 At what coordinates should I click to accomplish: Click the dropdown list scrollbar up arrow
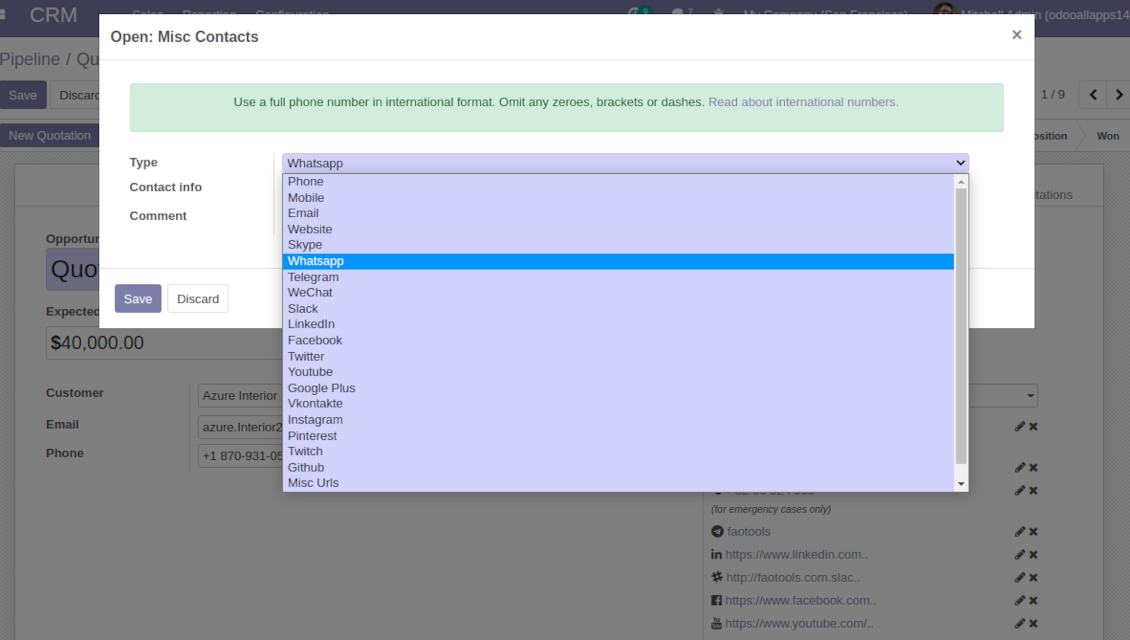point(961,182)
